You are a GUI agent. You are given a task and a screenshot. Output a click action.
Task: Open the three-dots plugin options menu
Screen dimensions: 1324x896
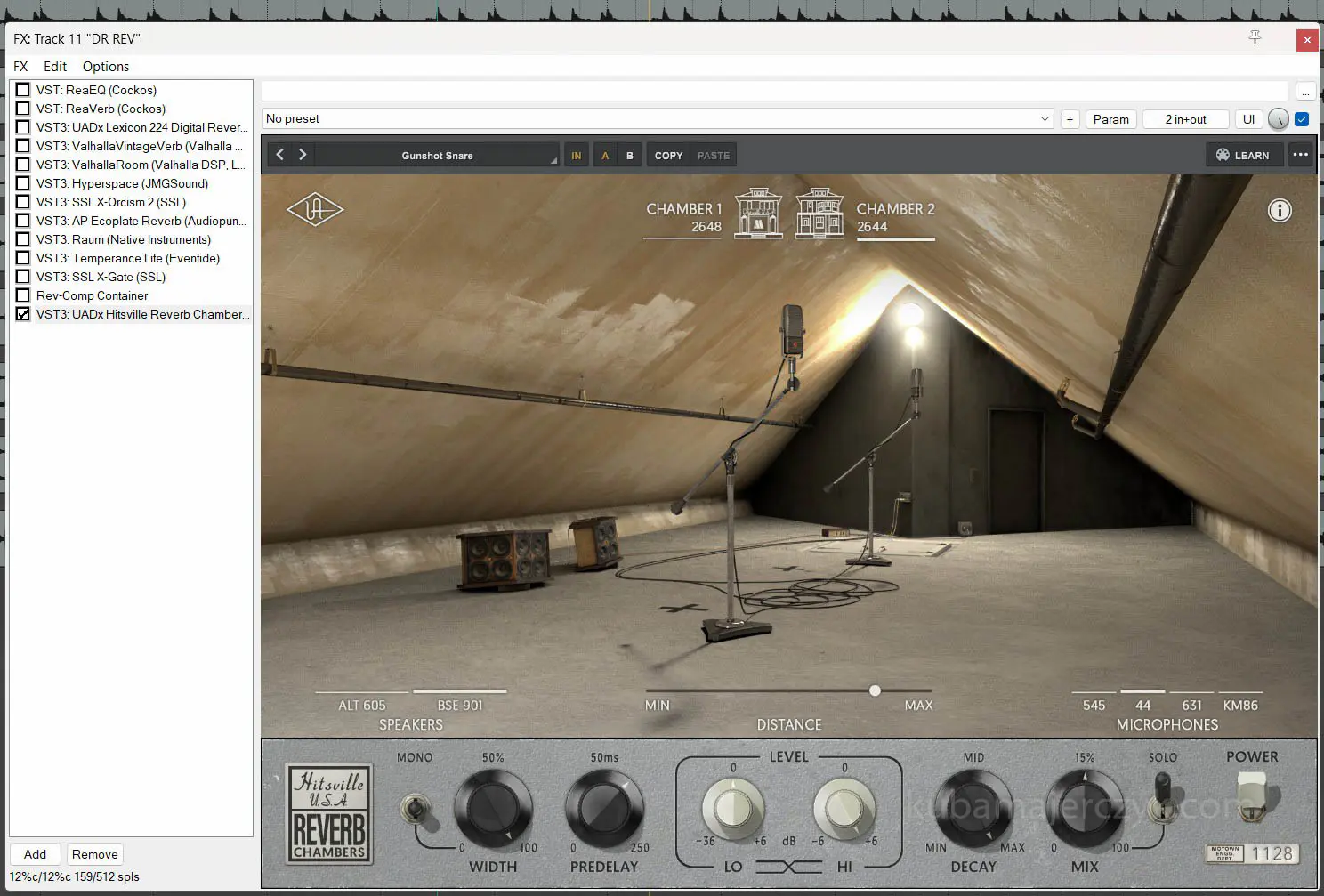(1300, 155)
